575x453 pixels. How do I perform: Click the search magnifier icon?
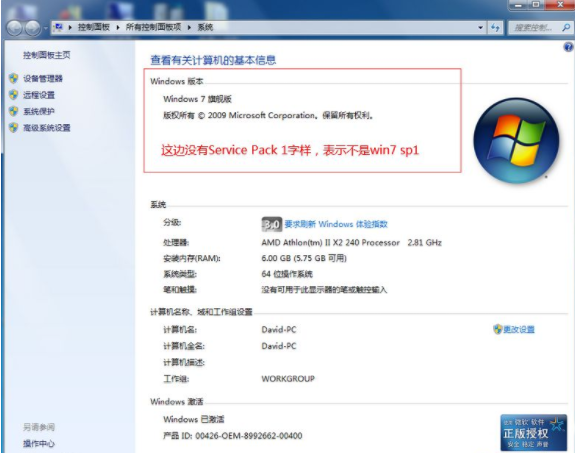pos(566,28)
